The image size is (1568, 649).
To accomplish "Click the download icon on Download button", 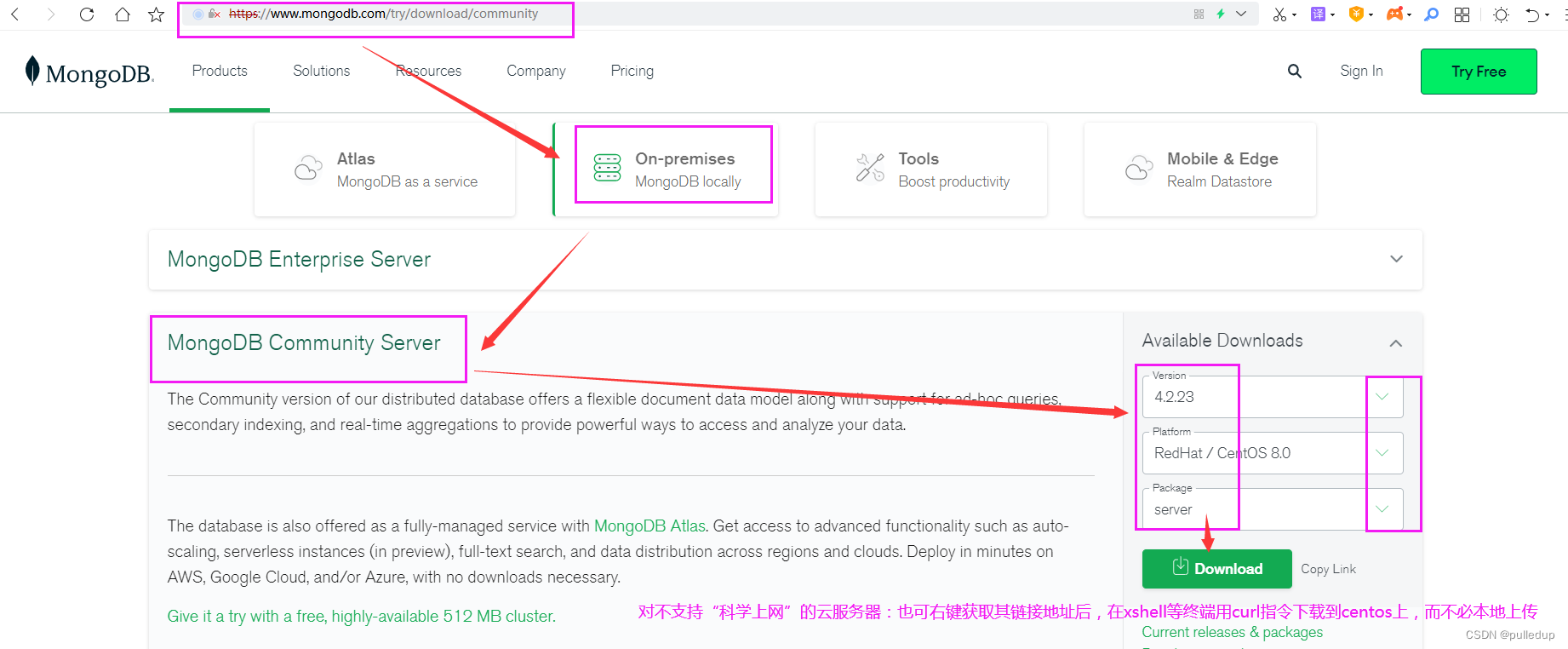I will 1181,567.
